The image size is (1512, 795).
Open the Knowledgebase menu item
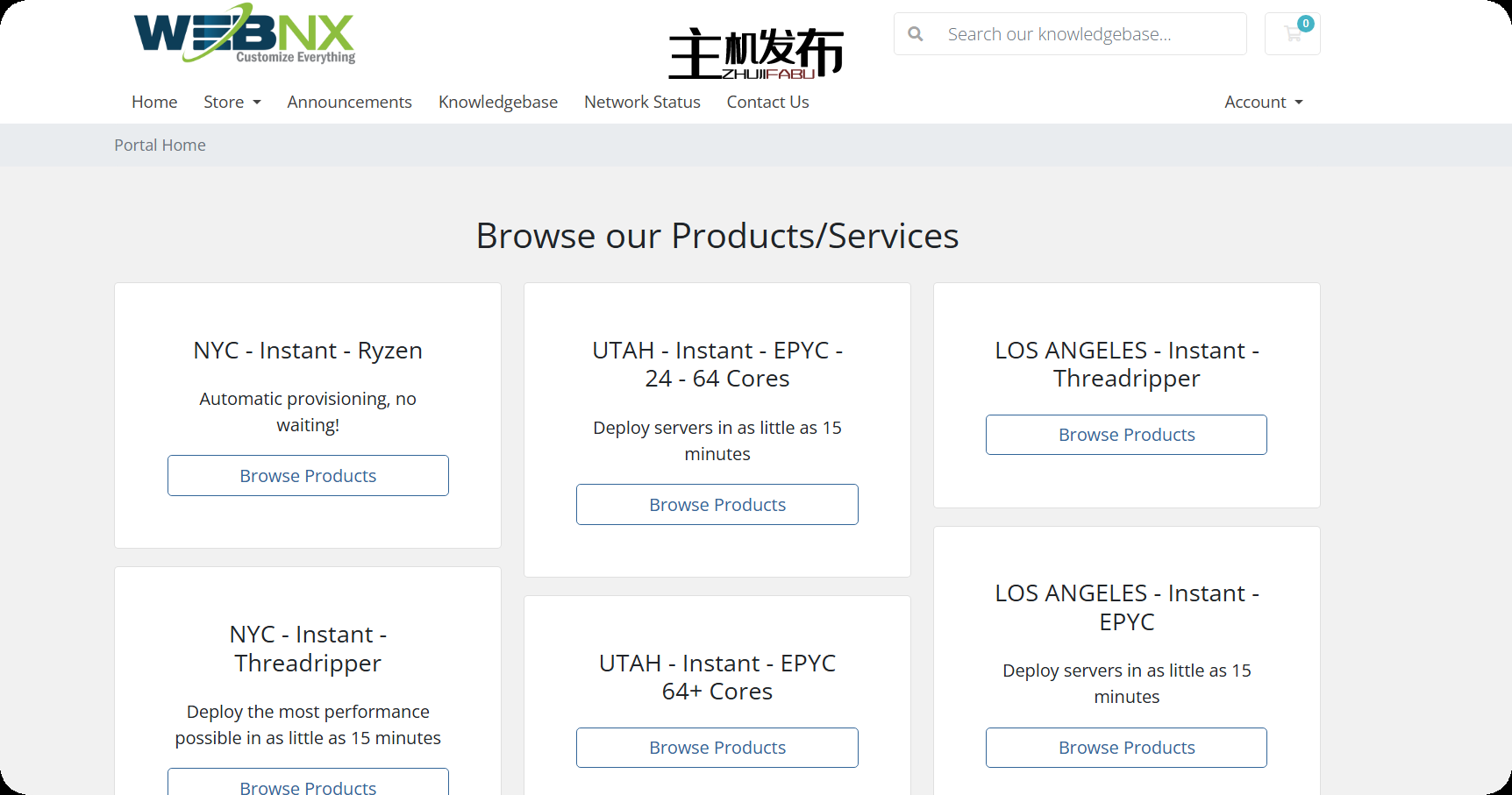497,103
